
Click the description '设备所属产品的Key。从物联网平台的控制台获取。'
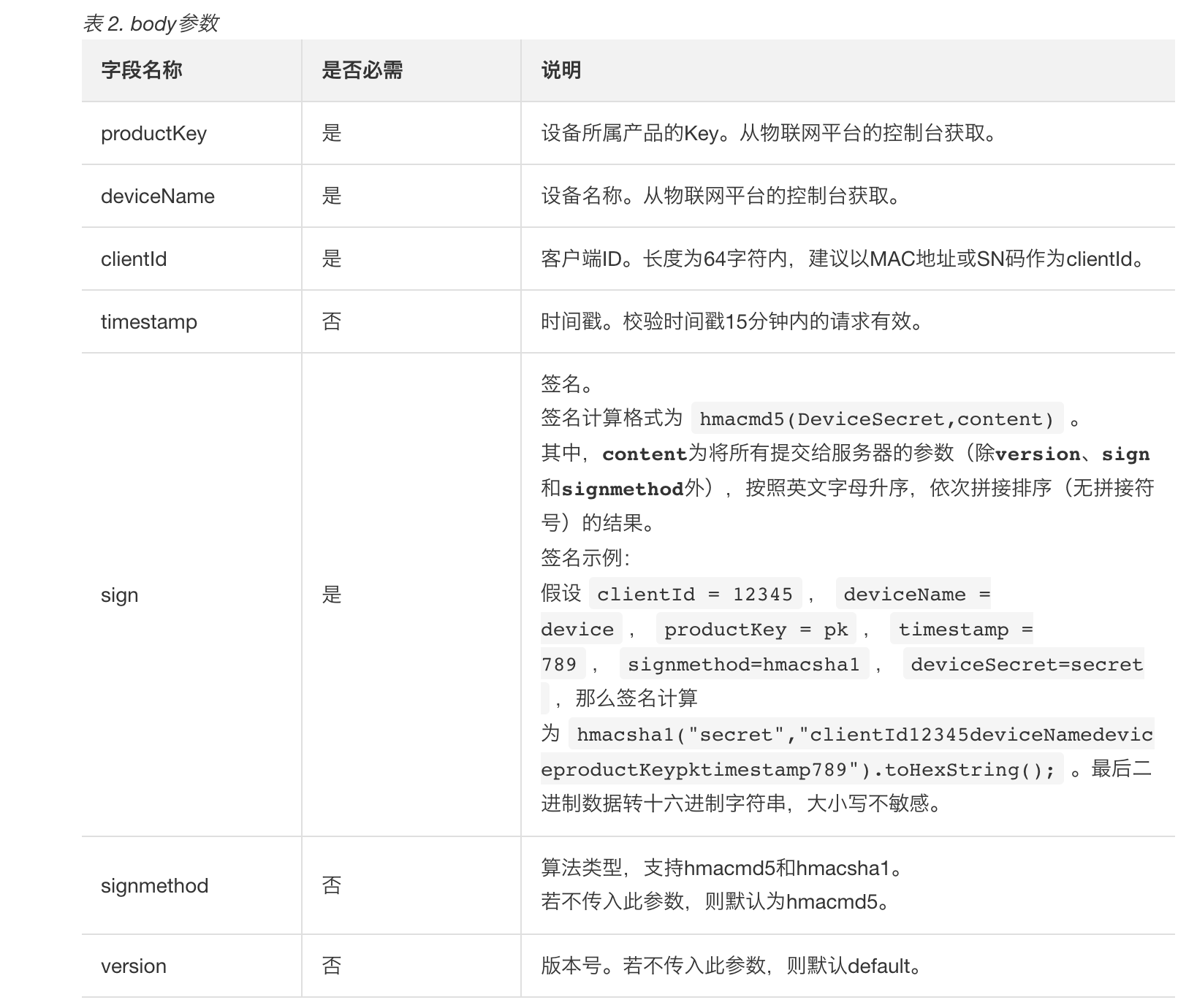click(770, 133)
